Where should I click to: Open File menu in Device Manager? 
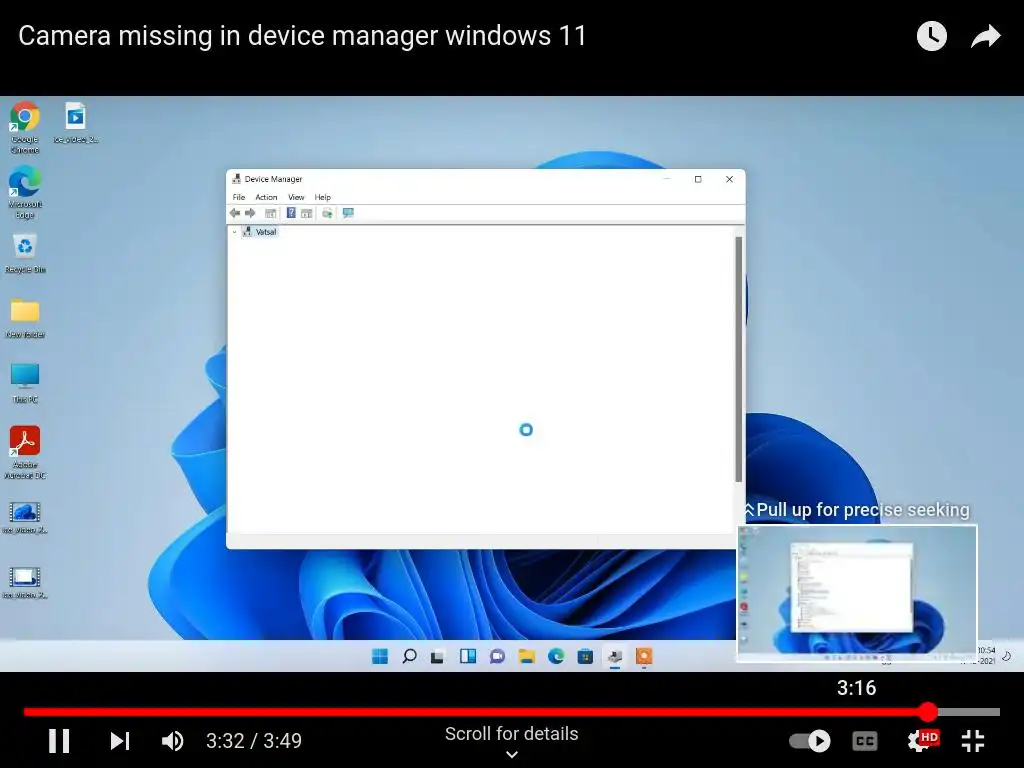click(239, 197)
